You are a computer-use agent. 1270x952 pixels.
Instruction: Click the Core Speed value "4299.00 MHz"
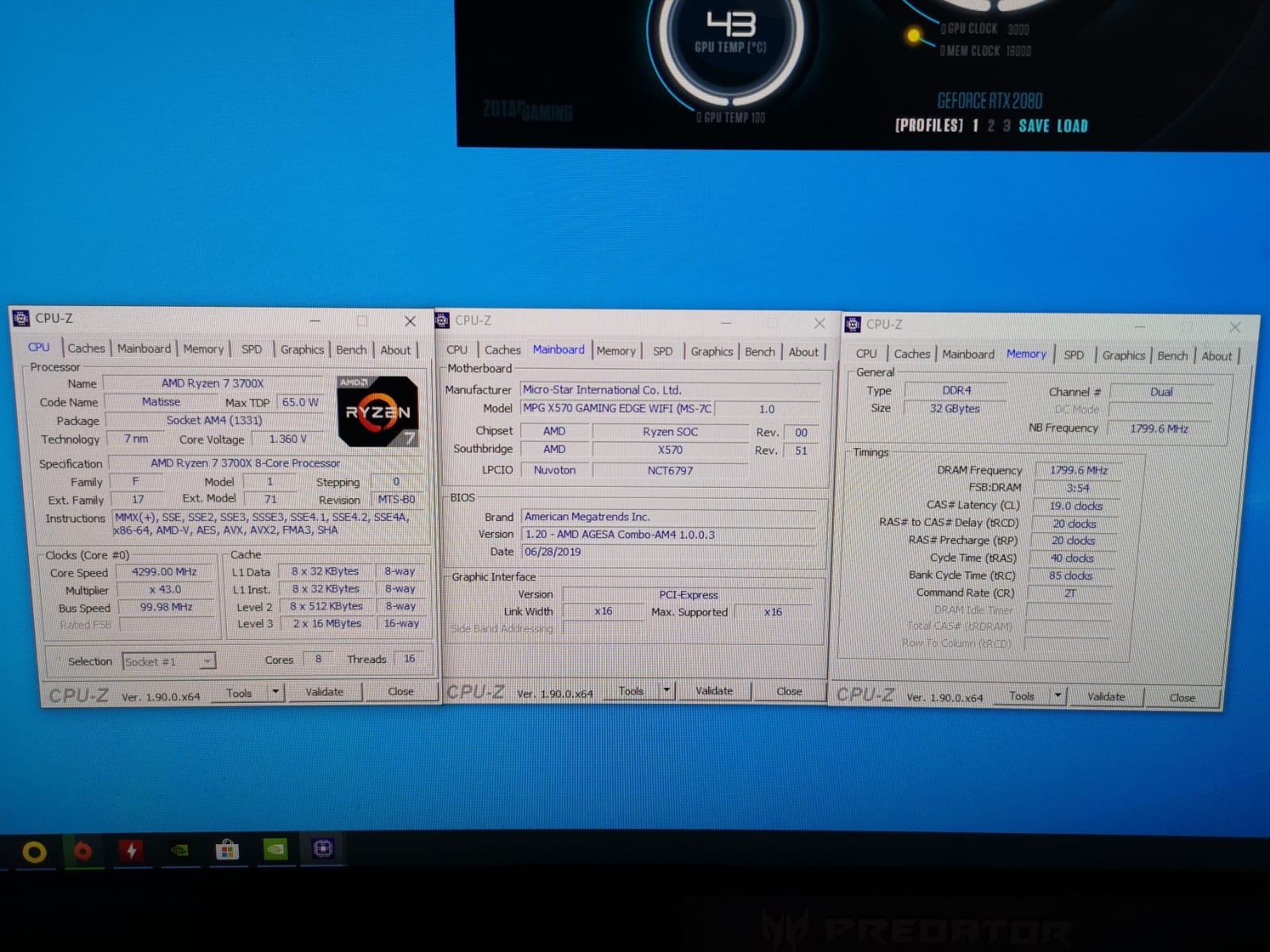[164, 571]
